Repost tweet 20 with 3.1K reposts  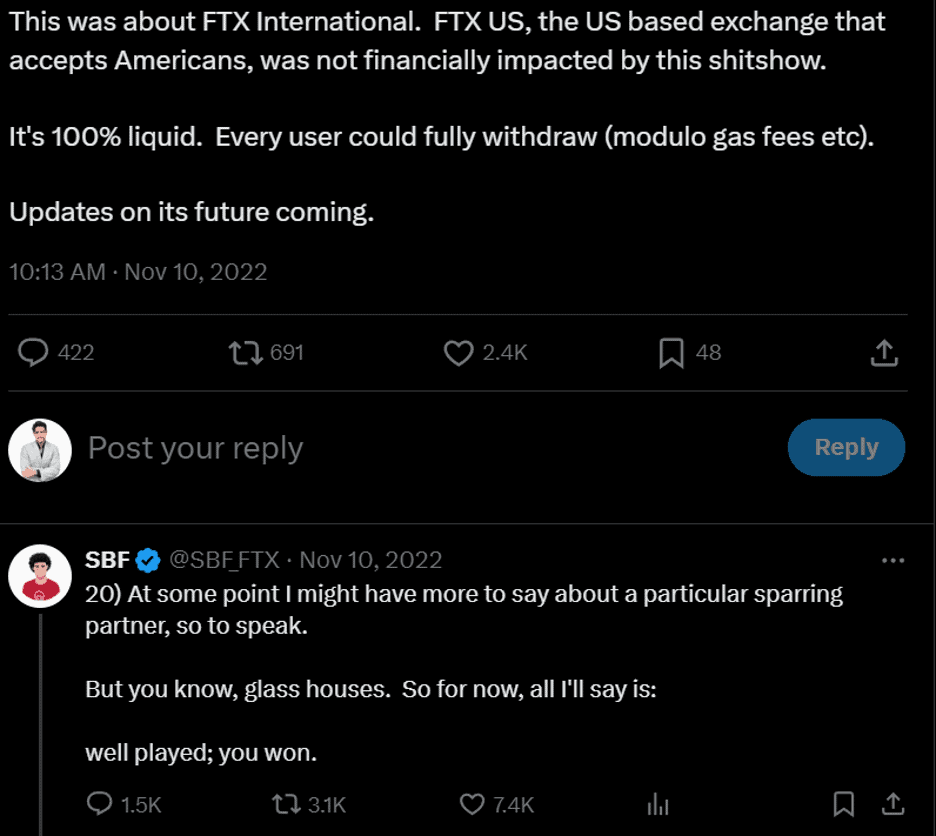pyautogui.click(x=286, y=804)
